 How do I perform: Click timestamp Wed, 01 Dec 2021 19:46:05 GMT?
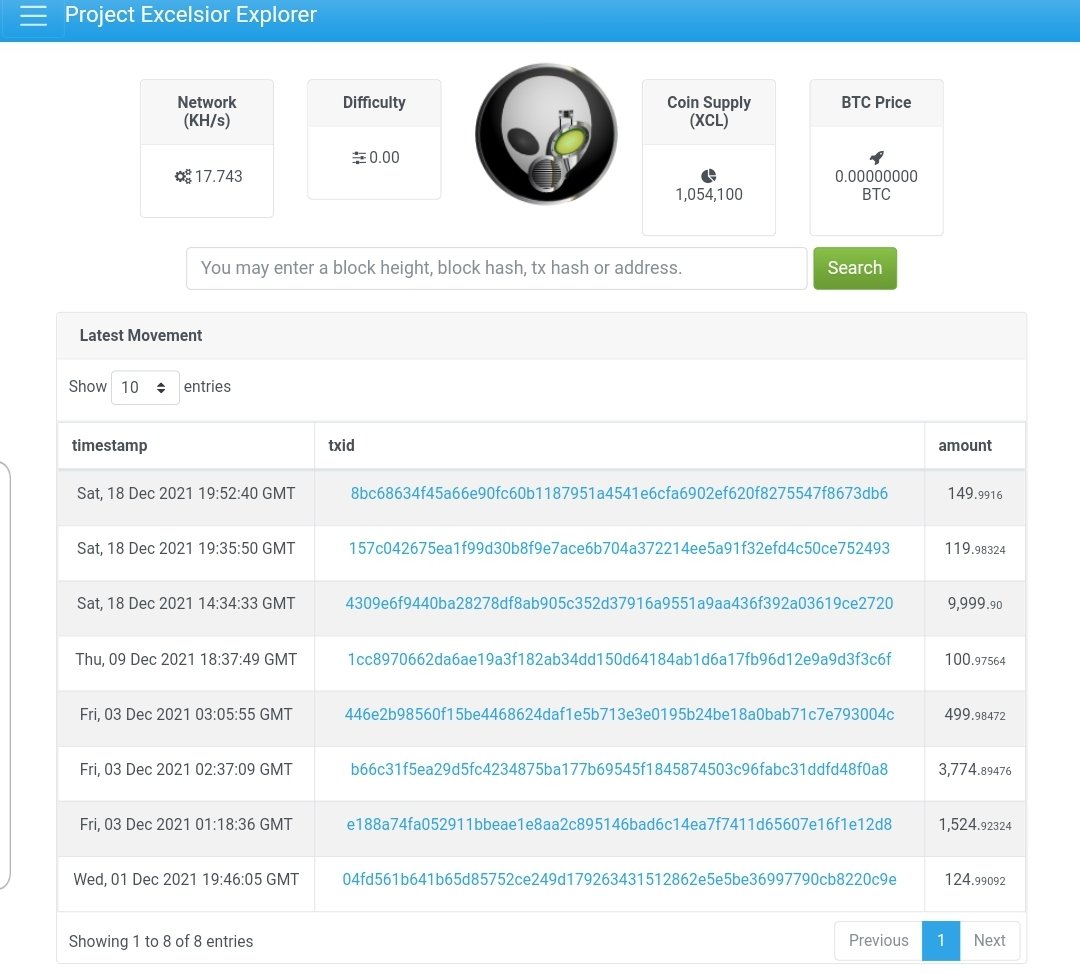point(186,880)
